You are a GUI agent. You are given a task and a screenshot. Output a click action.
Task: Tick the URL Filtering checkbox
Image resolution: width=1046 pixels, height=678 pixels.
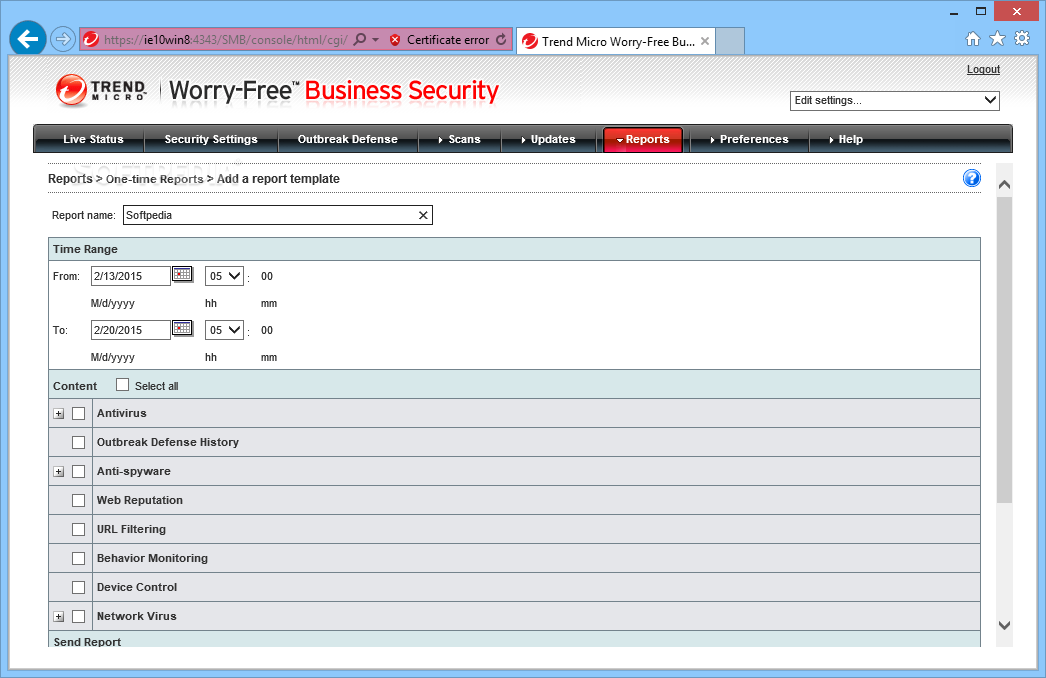point(79,530)
